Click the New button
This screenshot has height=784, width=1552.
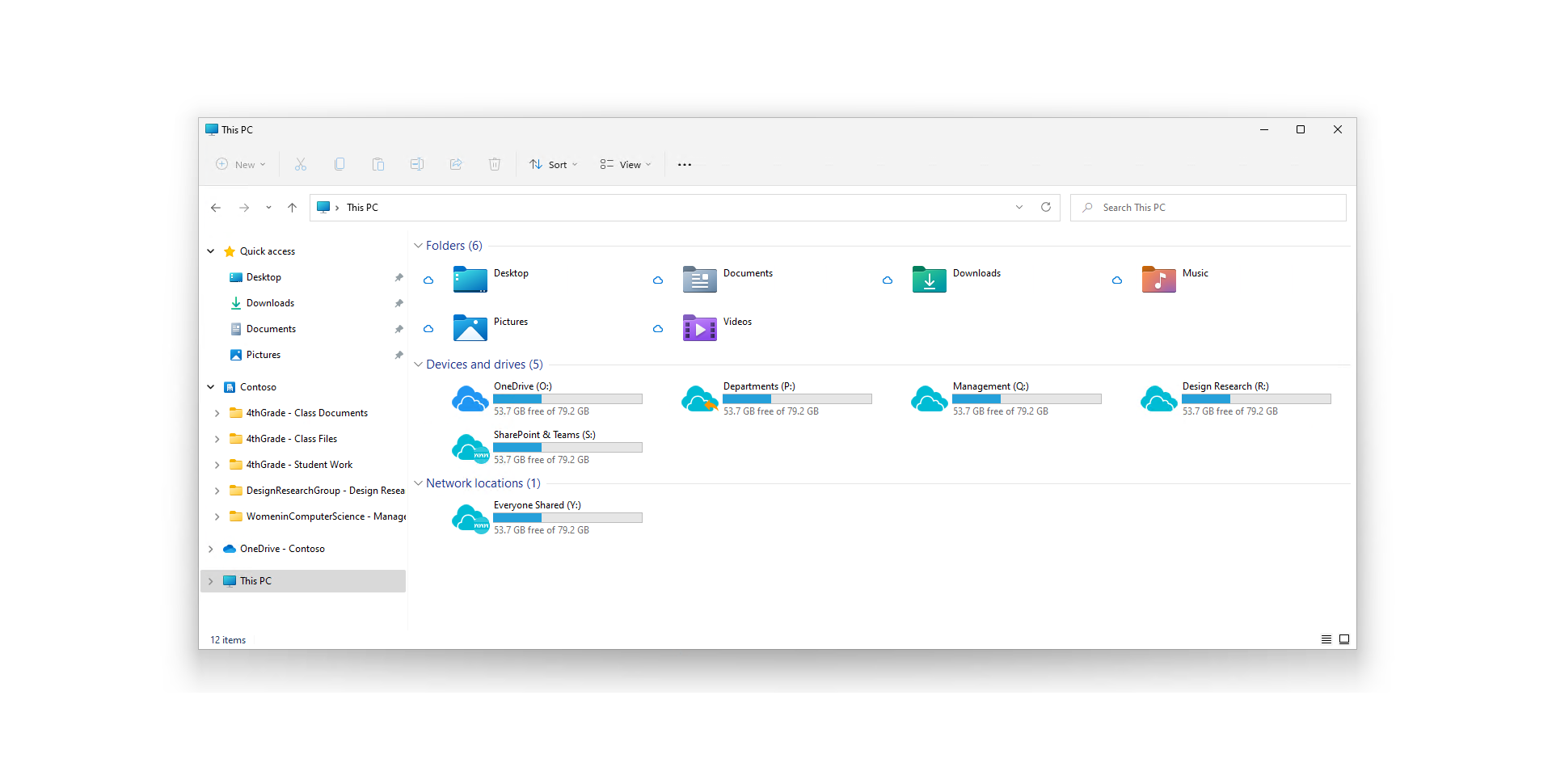241,165
